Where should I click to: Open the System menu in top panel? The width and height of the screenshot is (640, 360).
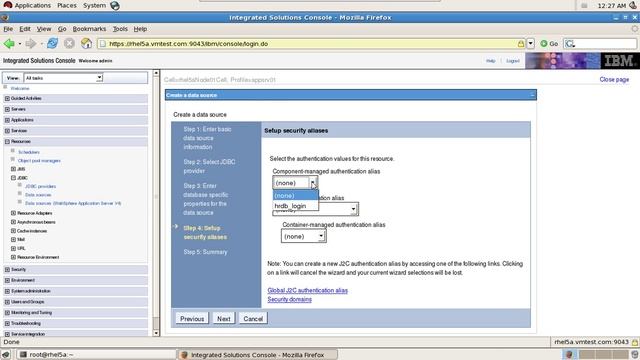click(94, 5)
